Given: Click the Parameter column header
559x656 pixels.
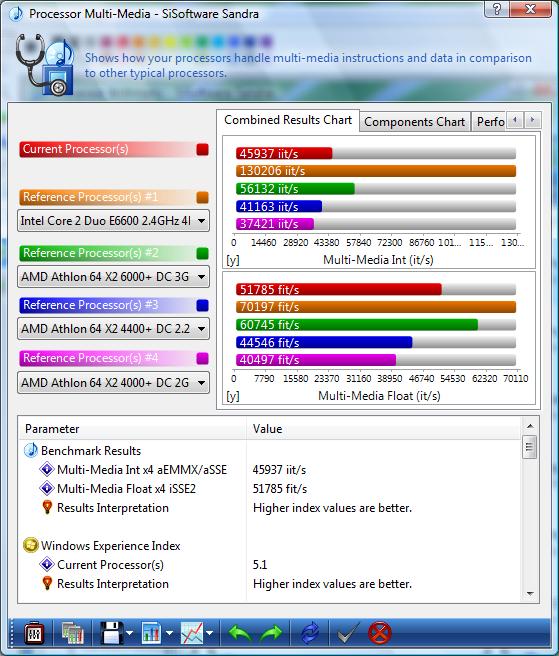Looking at the screenshot, I should [x=133, y=429].
